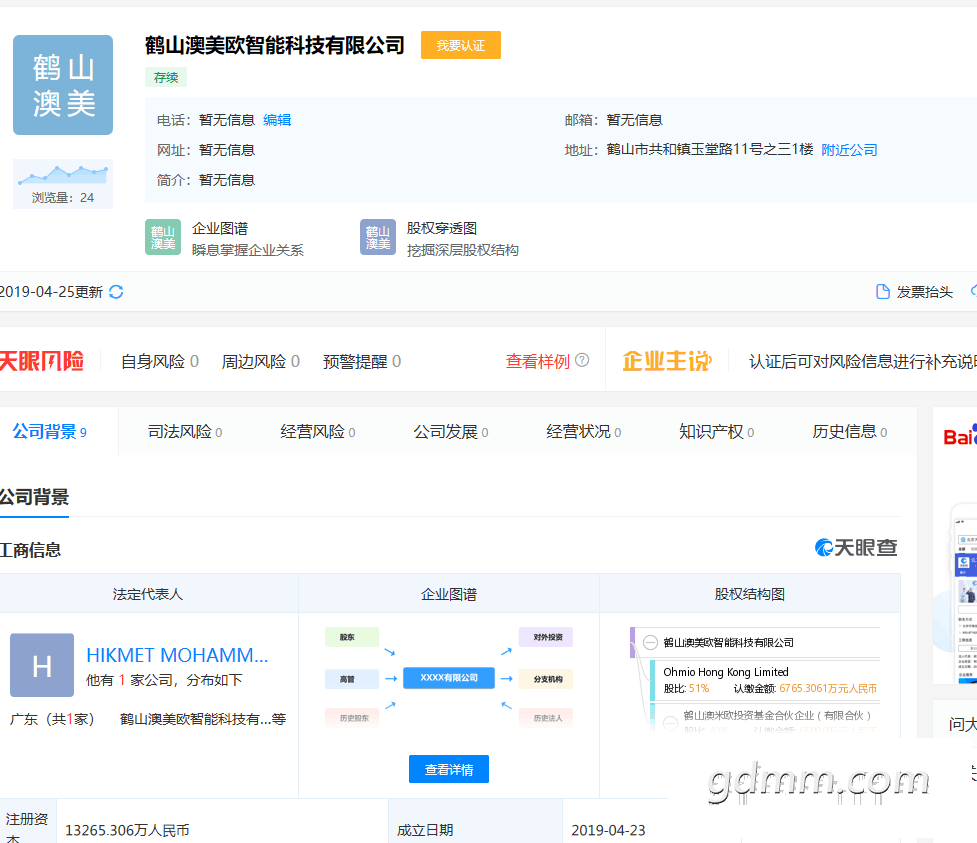Viewport: 977px width, 843px height.
Task: Click the 我要认证 orange button
Action: click(460, 45)
